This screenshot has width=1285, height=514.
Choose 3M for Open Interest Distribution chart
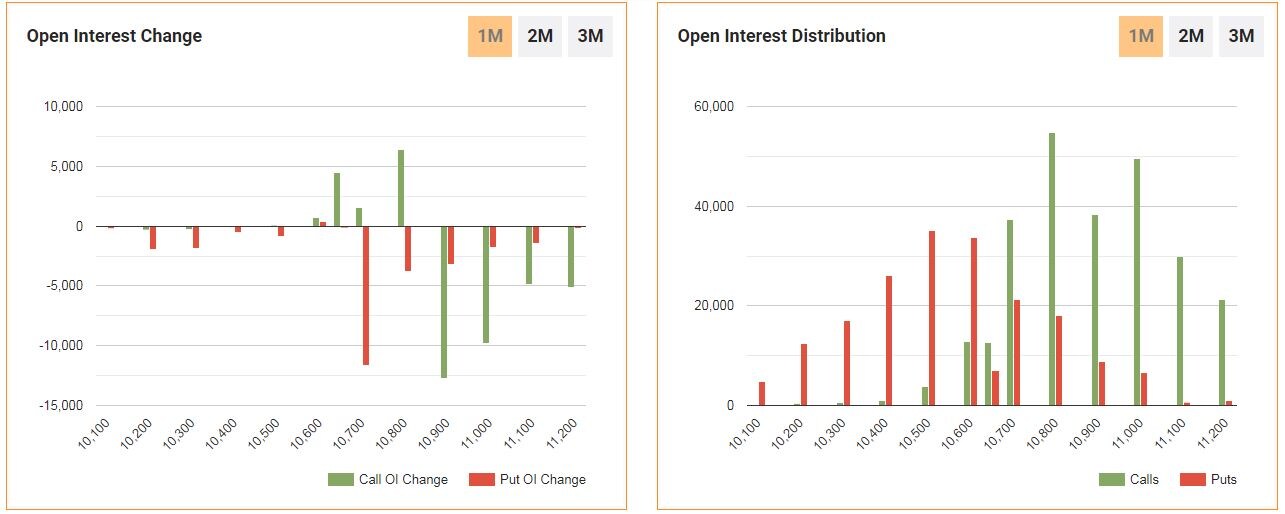(x=1241, y=36)
